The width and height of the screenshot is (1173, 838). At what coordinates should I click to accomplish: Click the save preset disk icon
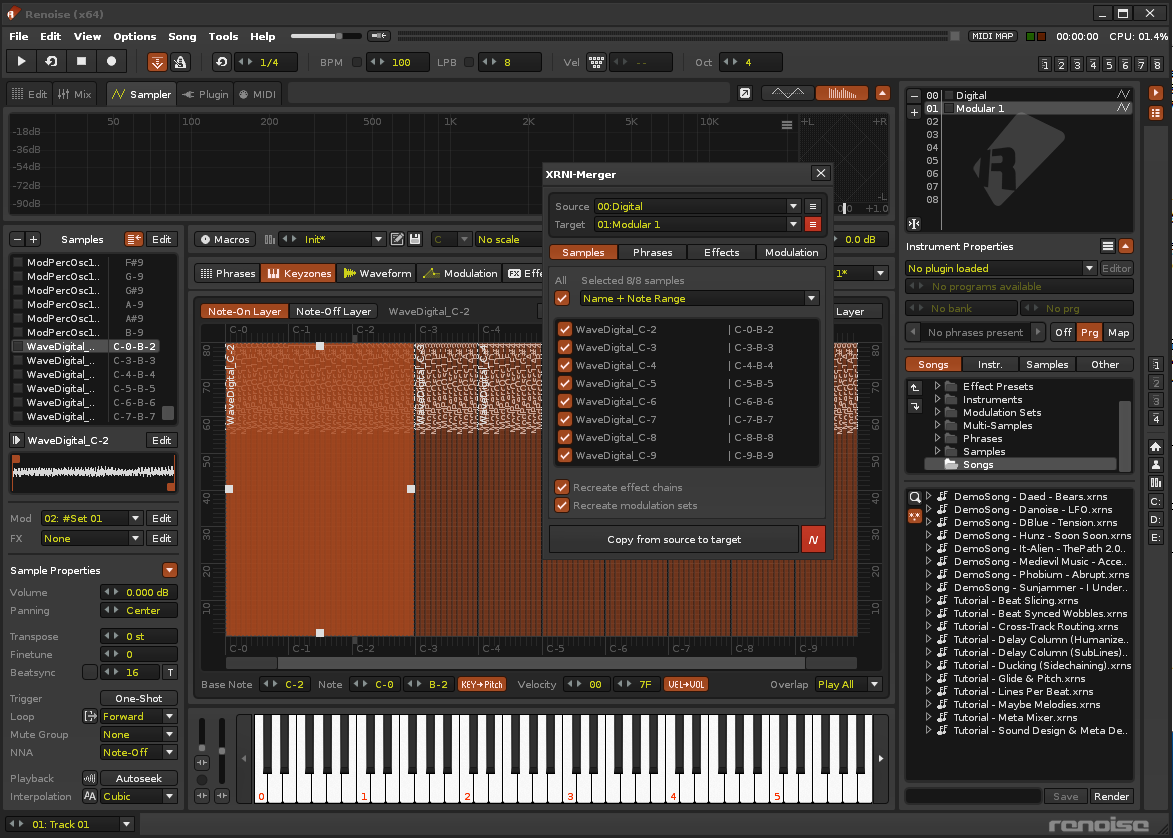pyautogui.click(x=415, y=239)
